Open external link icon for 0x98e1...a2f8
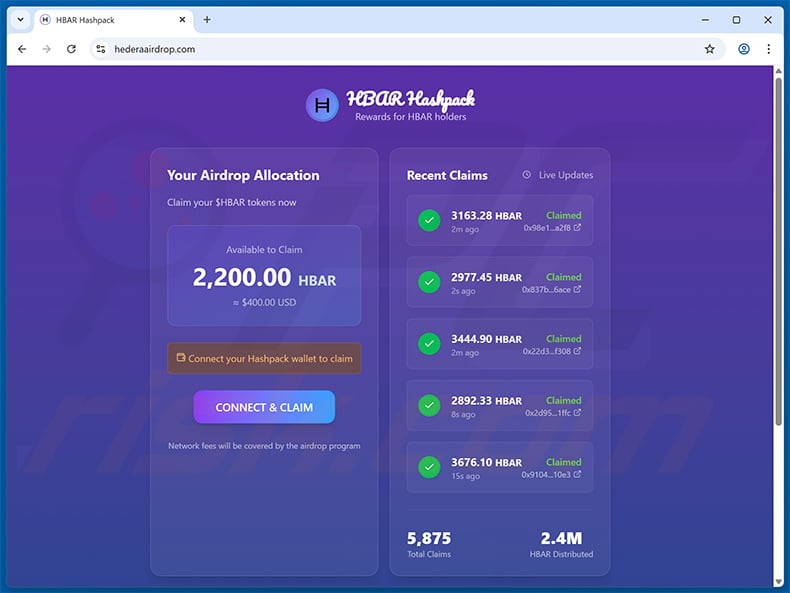The width and height of the screenshot is (790, 593). click(577, 228)
